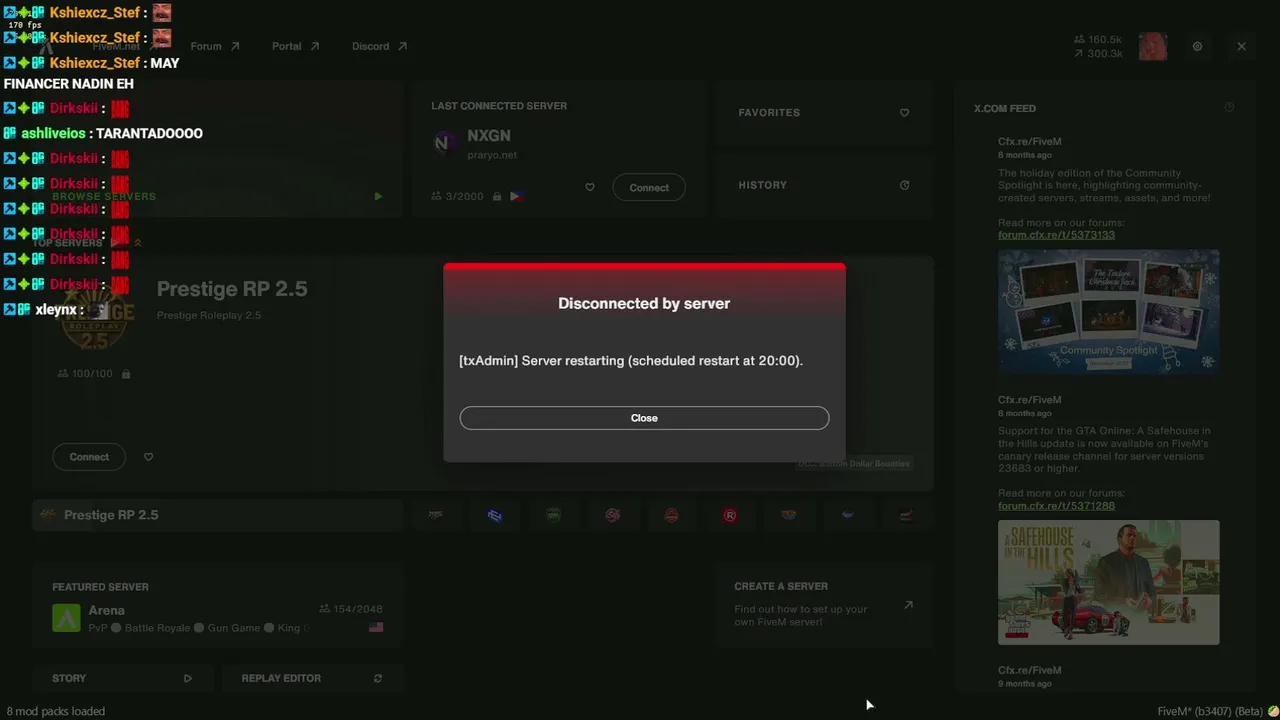Open the Replay Editor

[x=311, y=678]
